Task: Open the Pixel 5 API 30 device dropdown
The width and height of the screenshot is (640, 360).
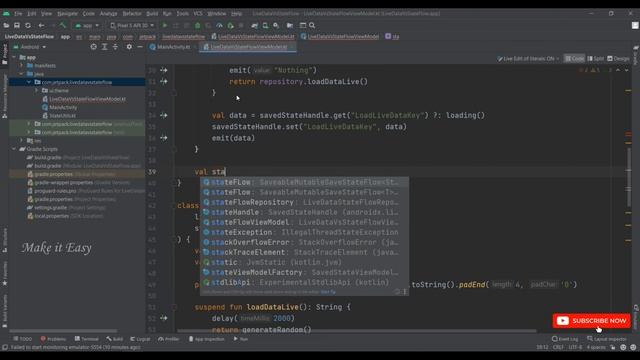Action: pos(132,25)
